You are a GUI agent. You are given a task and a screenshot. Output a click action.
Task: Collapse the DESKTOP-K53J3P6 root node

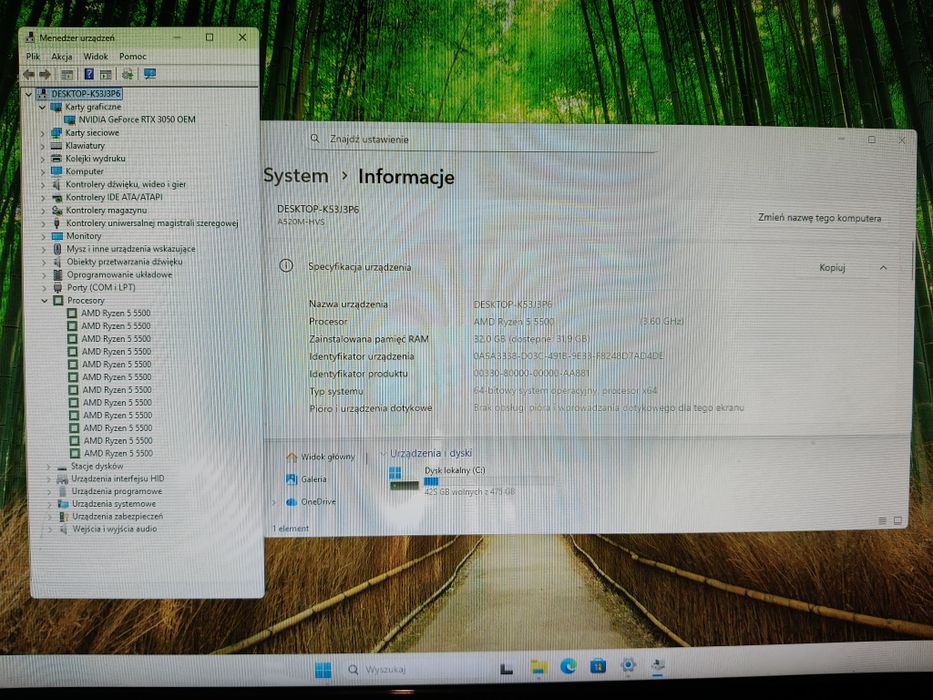coord(29,94)
